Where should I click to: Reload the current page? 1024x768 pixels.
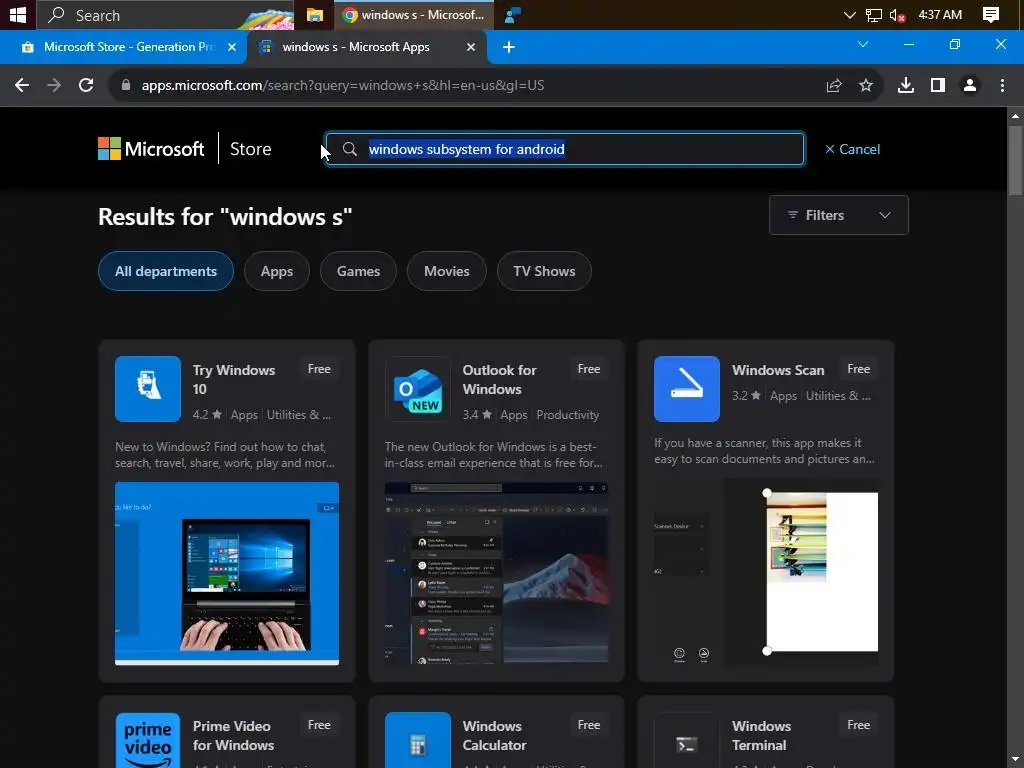click(x=86, y=86)
